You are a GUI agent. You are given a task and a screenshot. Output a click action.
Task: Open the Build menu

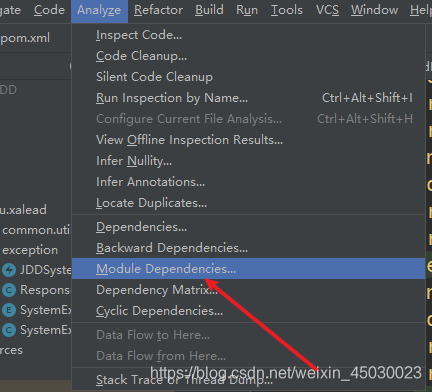click(209, 10)
